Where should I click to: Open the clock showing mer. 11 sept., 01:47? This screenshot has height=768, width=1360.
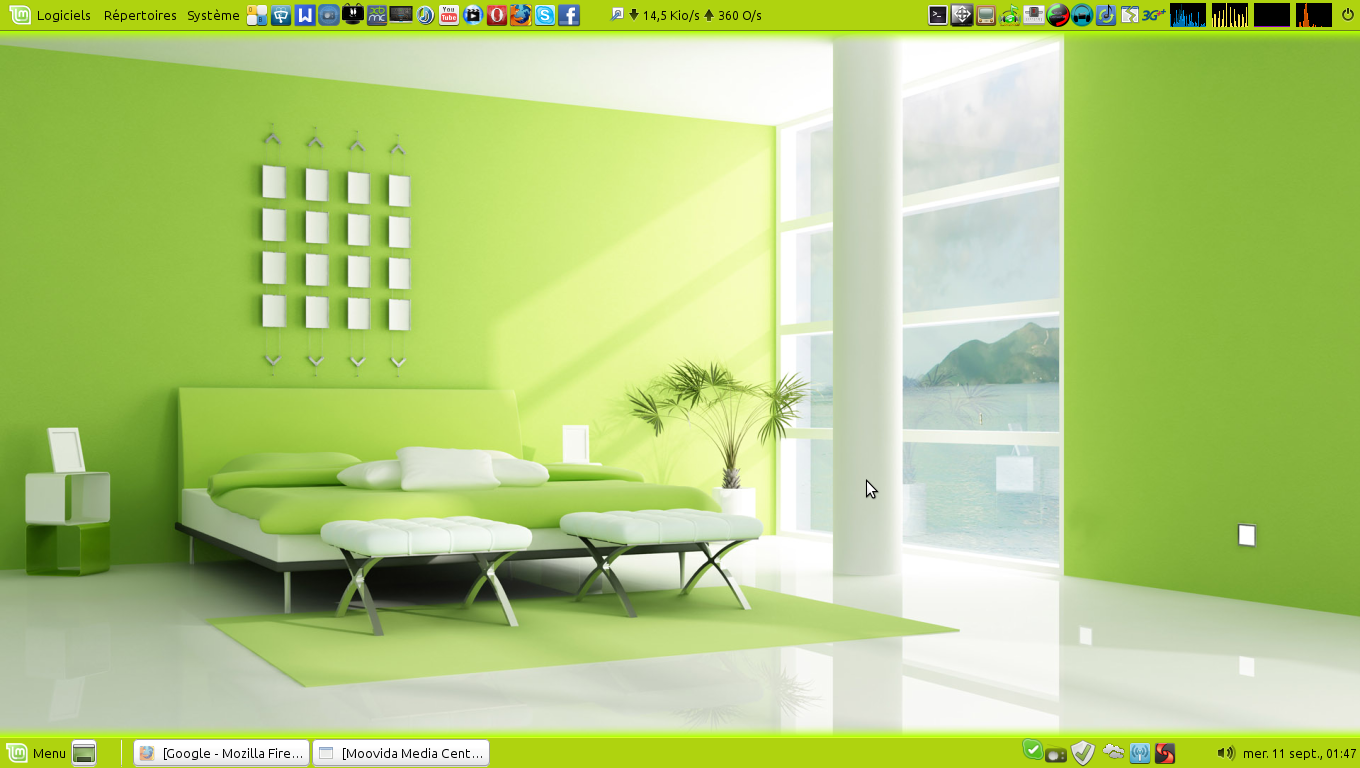(x=1299, y=754)
